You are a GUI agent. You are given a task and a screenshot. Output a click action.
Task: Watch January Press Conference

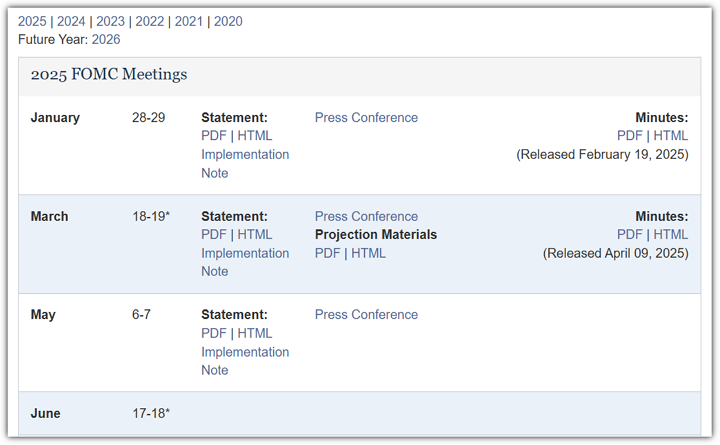366,118
